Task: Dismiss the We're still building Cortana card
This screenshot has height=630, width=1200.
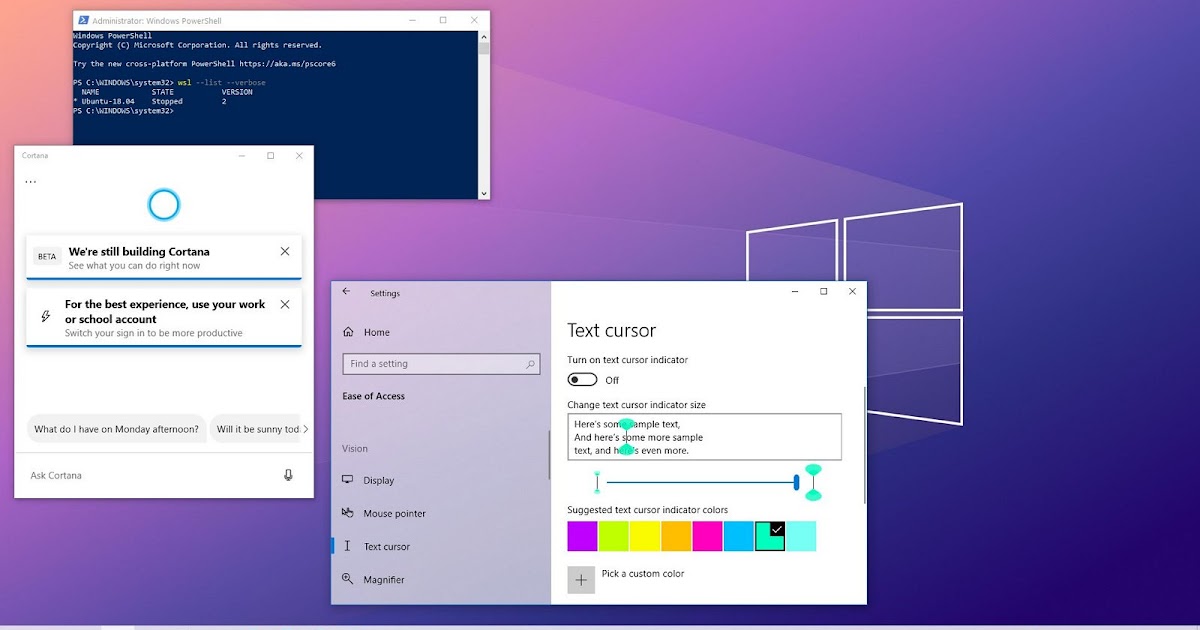Action: [x=284, y=251]
